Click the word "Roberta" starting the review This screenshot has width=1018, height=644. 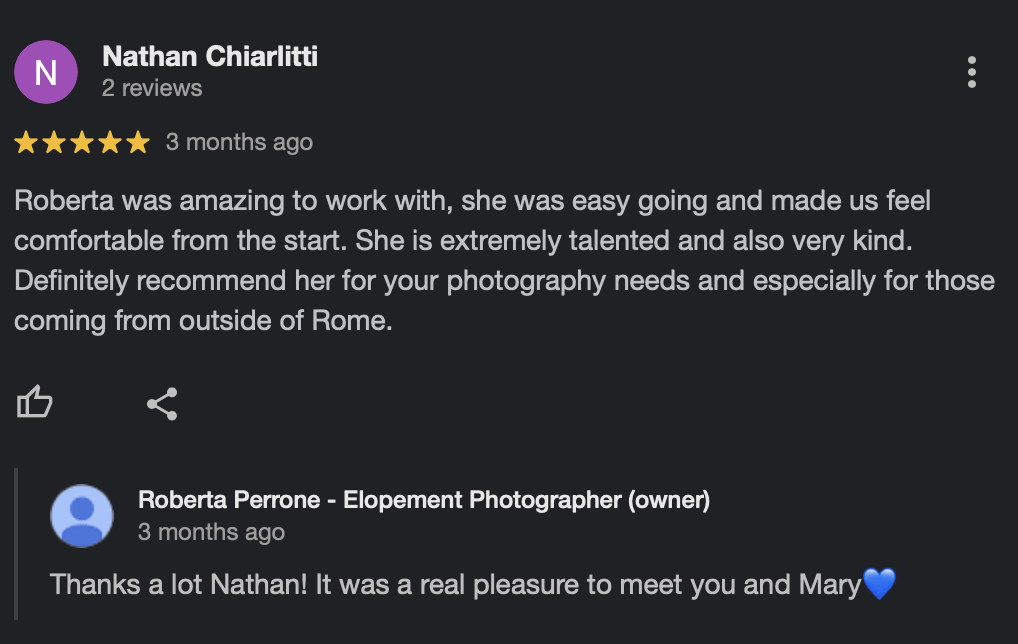[64, 201]
